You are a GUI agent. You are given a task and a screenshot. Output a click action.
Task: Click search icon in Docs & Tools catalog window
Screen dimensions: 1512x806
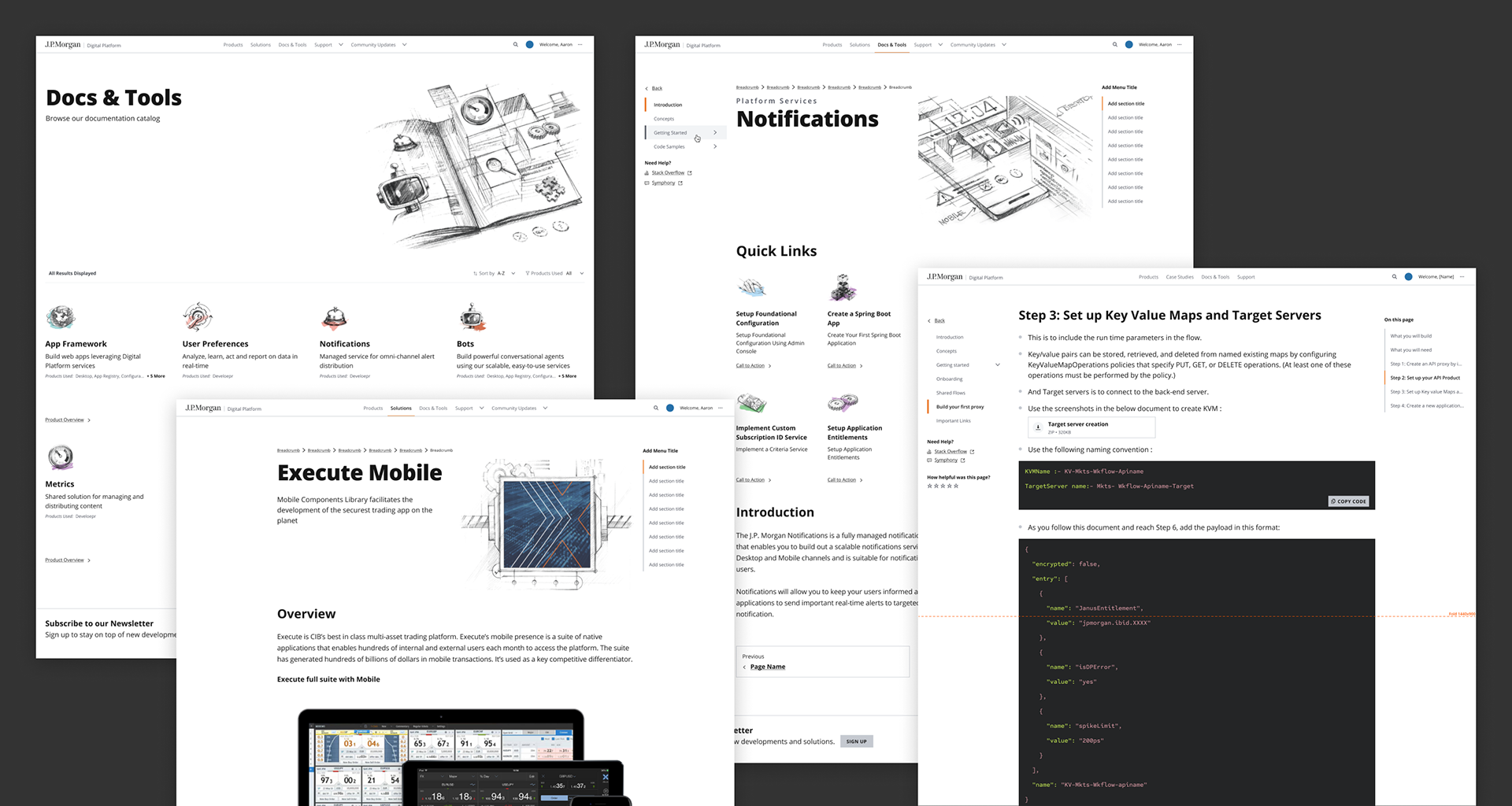(x=516, y=45)
